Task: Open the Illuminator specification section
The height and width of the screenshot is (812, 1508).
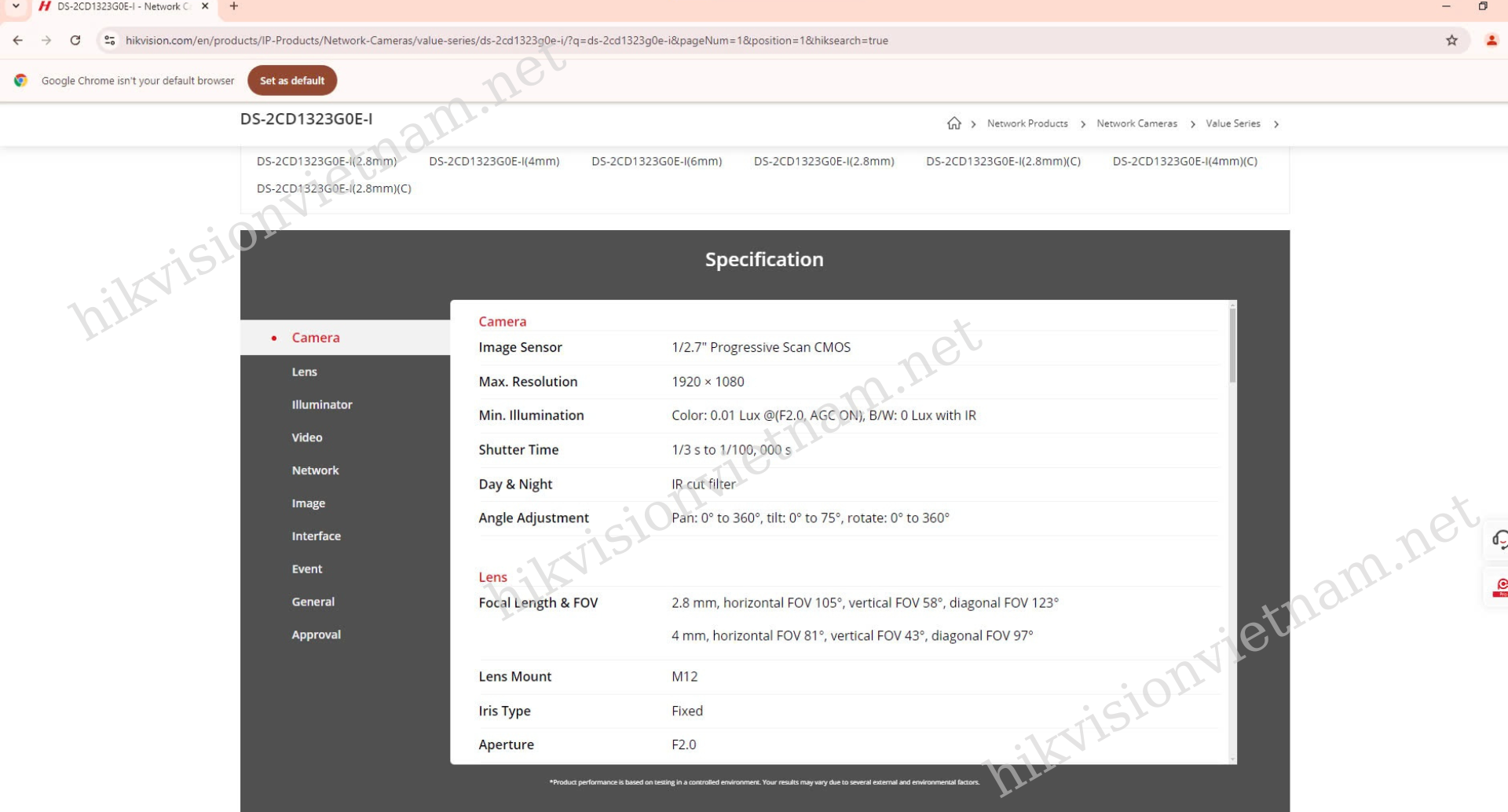Action: [x=321, y=404]
